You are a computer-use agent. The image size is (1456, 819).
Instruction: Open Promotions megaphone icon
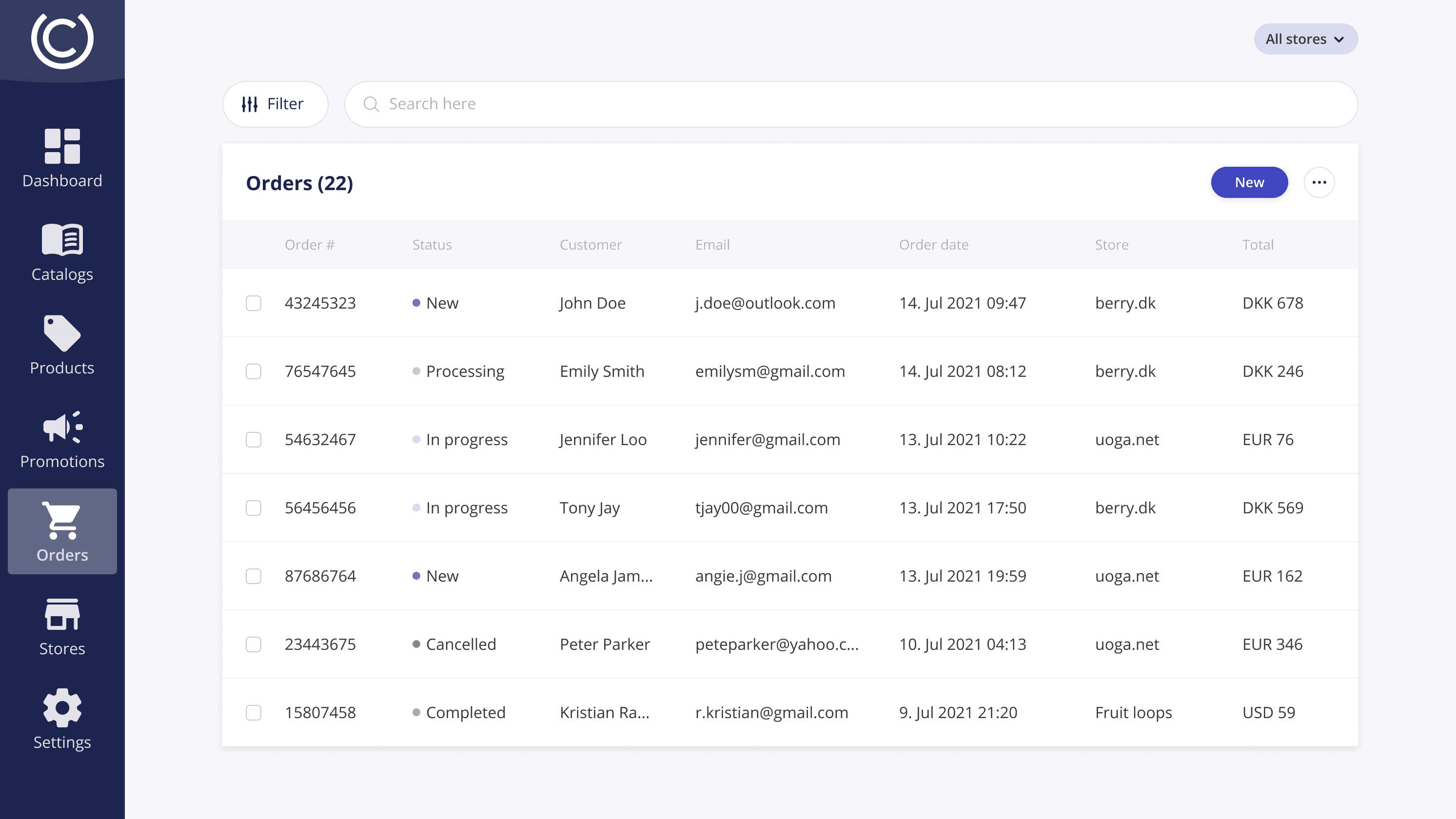pyautogui.click(x=62, y=427)
